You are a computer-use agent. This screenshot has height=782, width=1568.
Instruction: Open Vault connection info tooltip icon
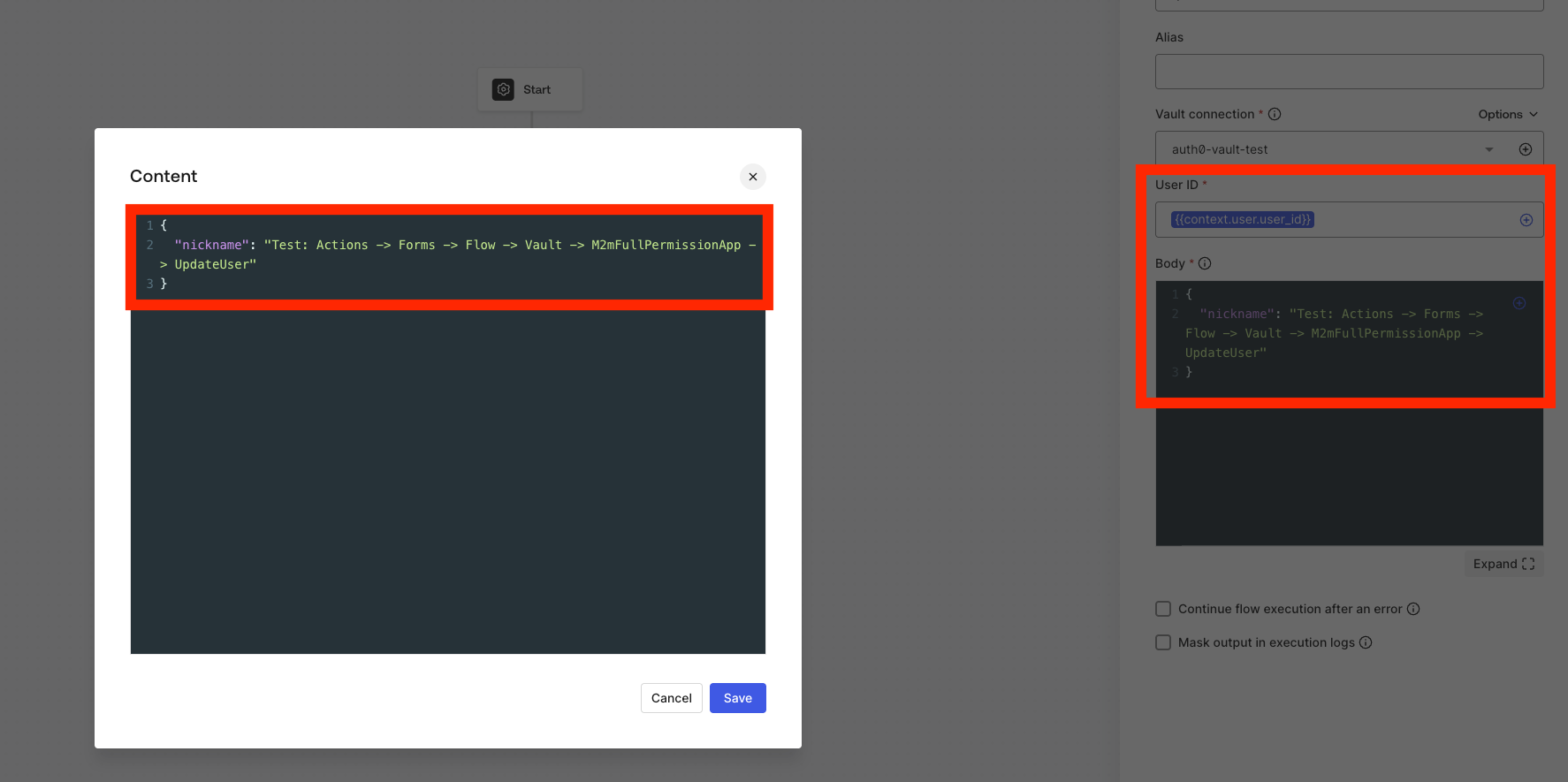coord(1275,114)
